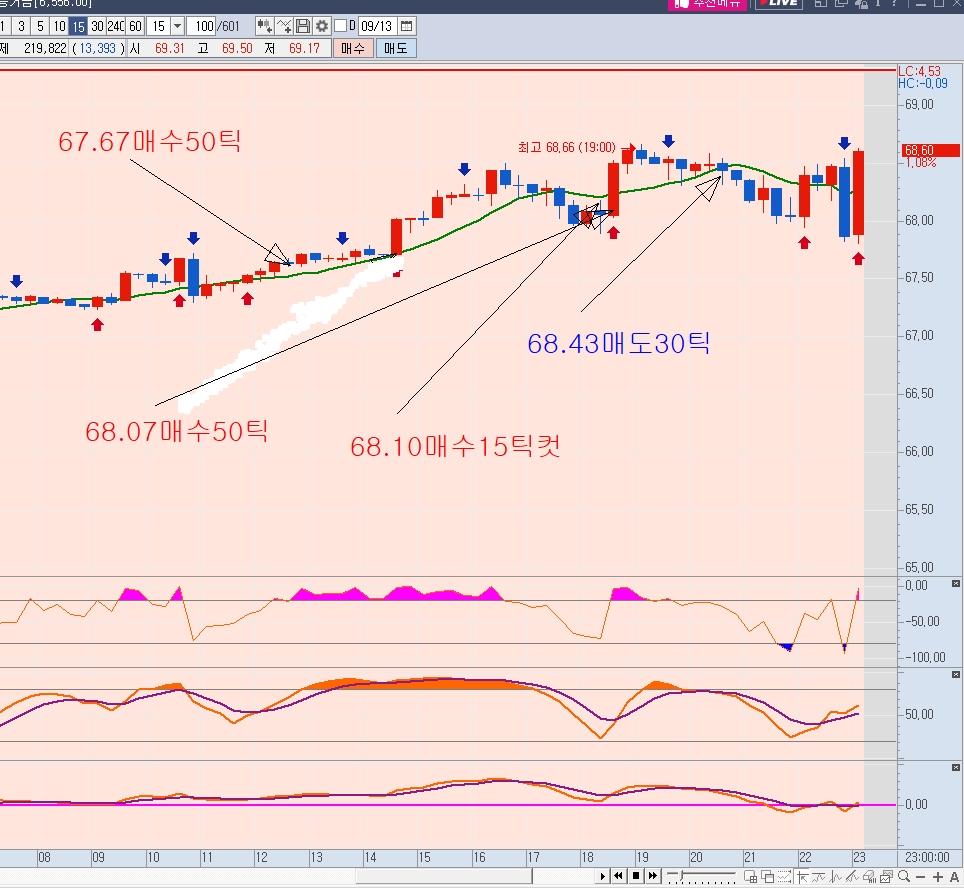Open chart settings gear icon
This screenshot has width=964, height=888.
point(321,26)
